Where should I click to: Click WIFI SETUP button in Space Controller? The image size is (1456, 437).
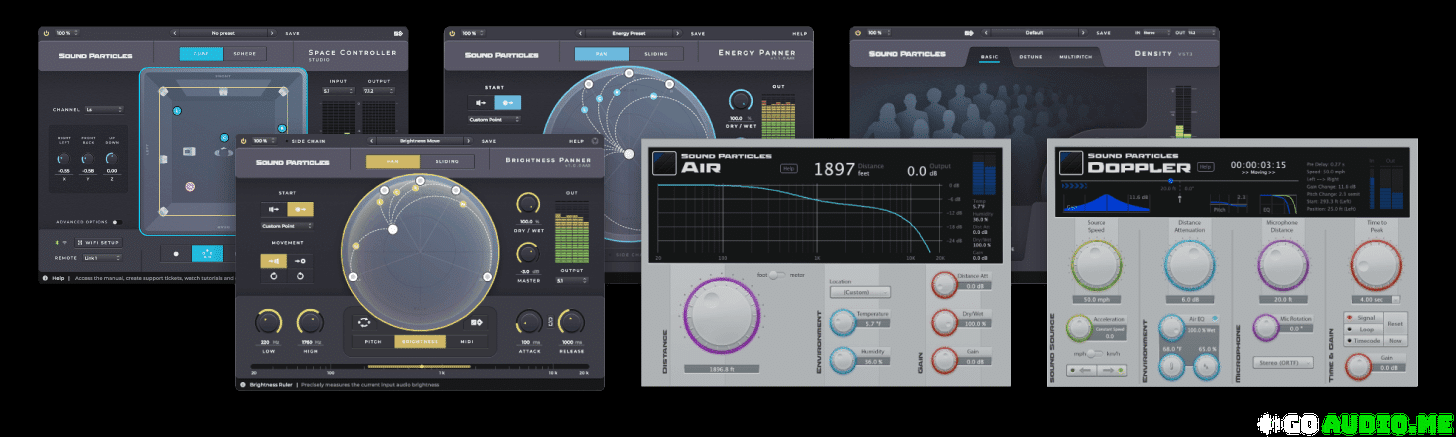click(x=98, y=243)
